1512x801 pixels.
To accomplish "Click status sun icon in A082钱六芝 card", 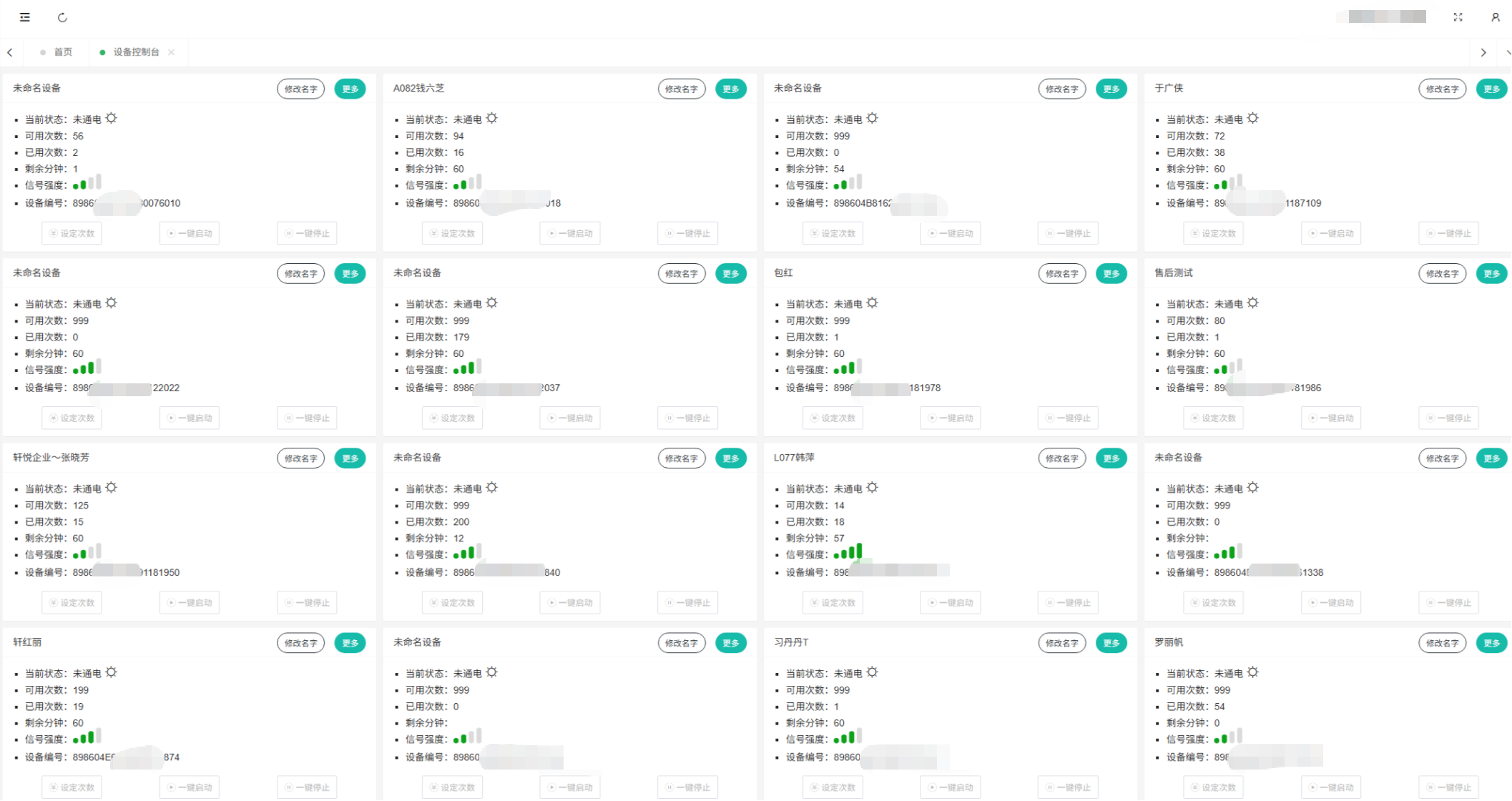I will tap(492, 119).
